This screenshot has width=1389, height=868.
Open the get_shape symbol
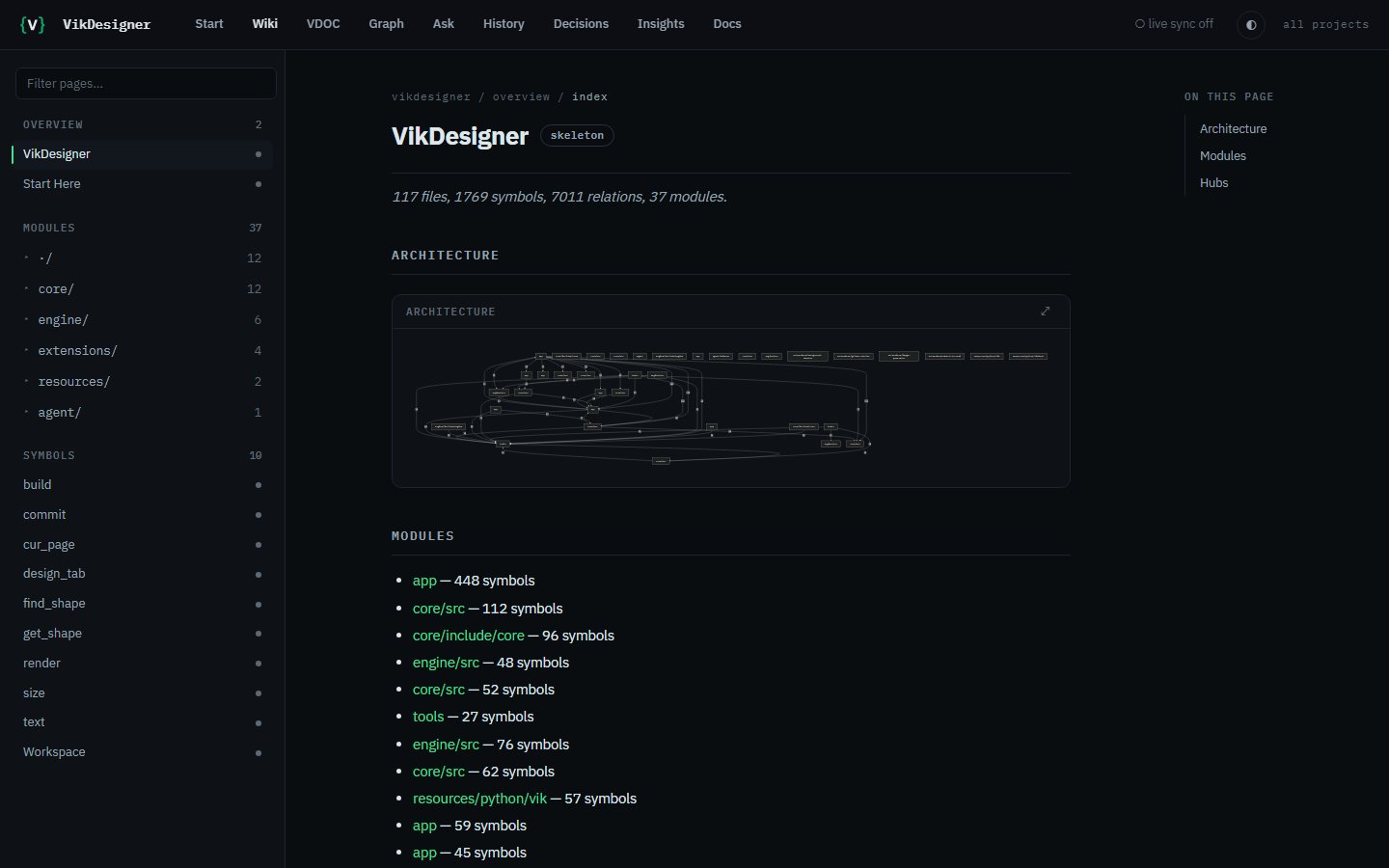click(142, 634)
